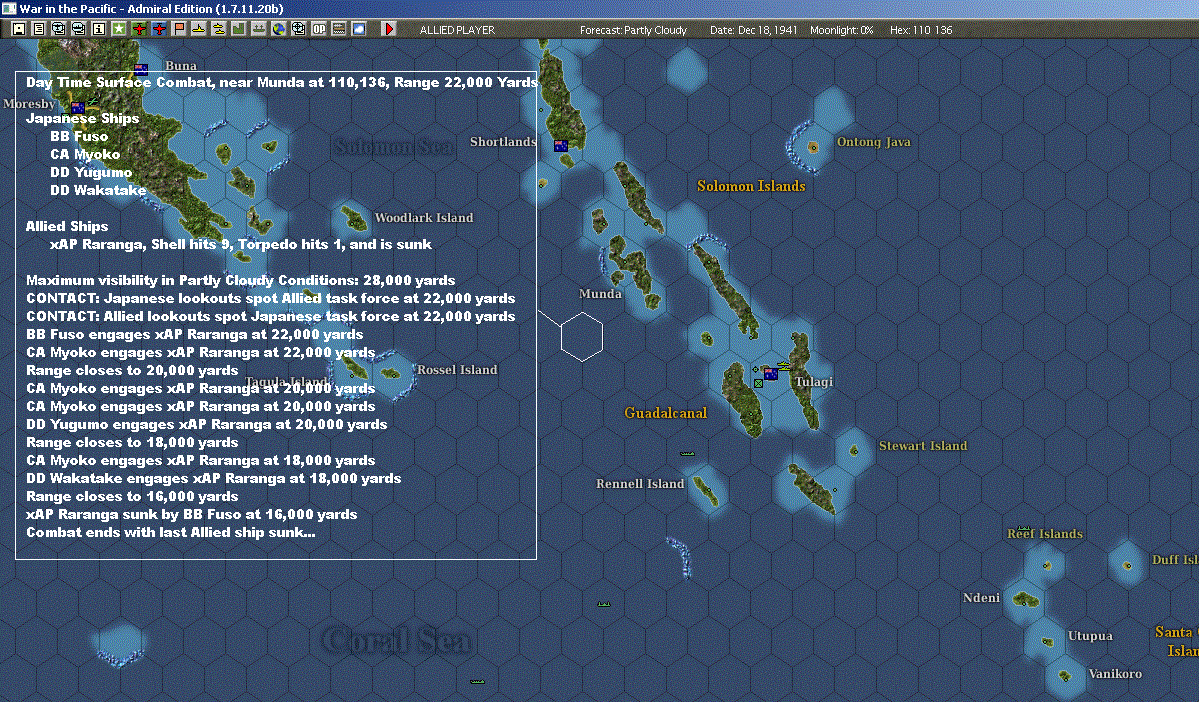This screenshot has width=1199, height=702.
Task: Click the Woodlark Island map label
Action: tap(424, 218)
